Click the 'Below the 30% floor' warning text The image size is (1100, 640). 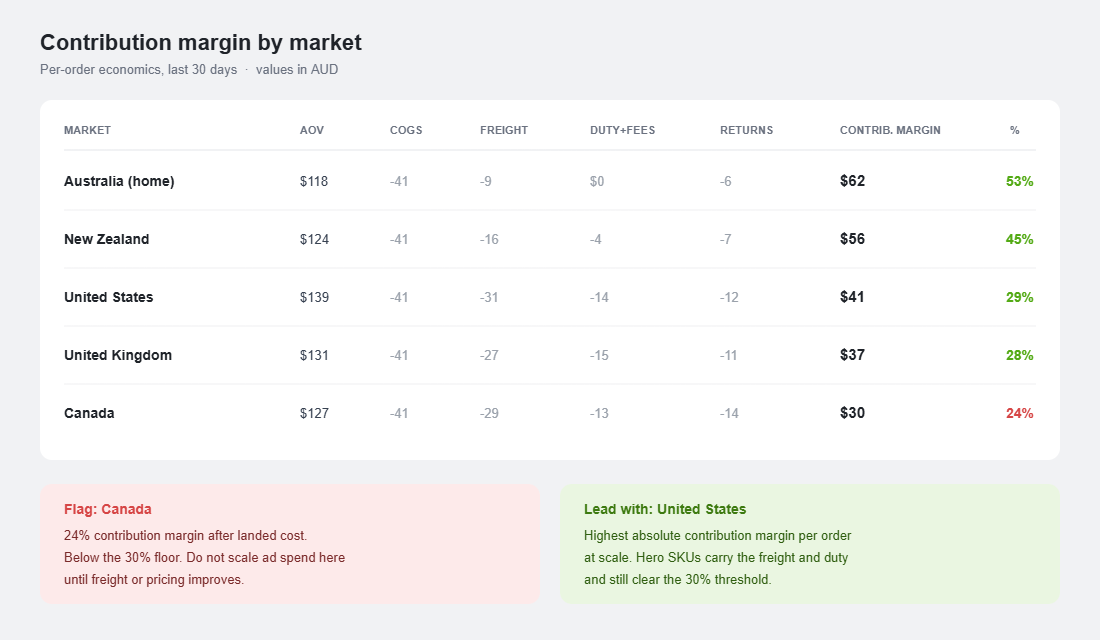click(122, 558)
